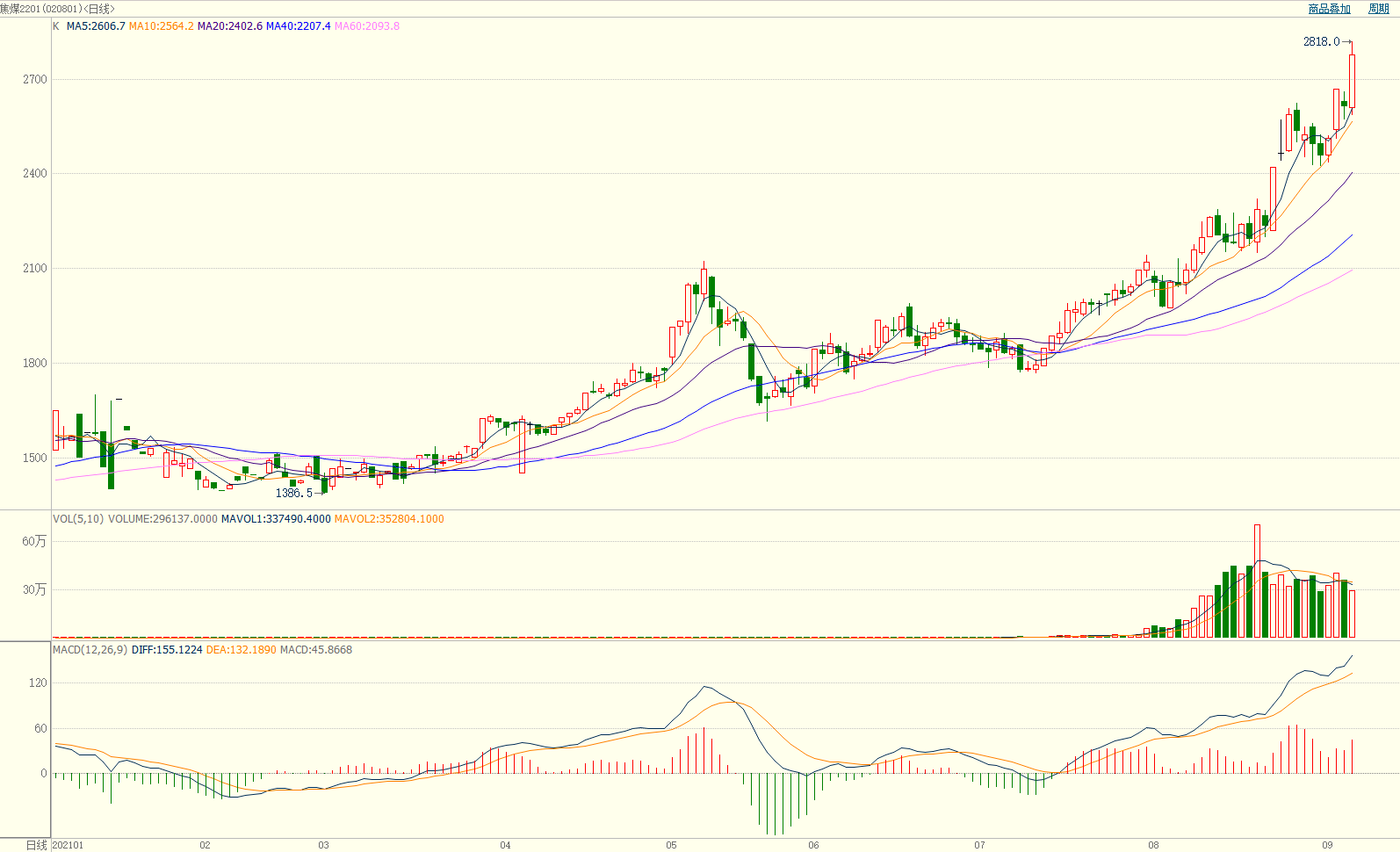Click the DIFF value label

click(167, 650)
